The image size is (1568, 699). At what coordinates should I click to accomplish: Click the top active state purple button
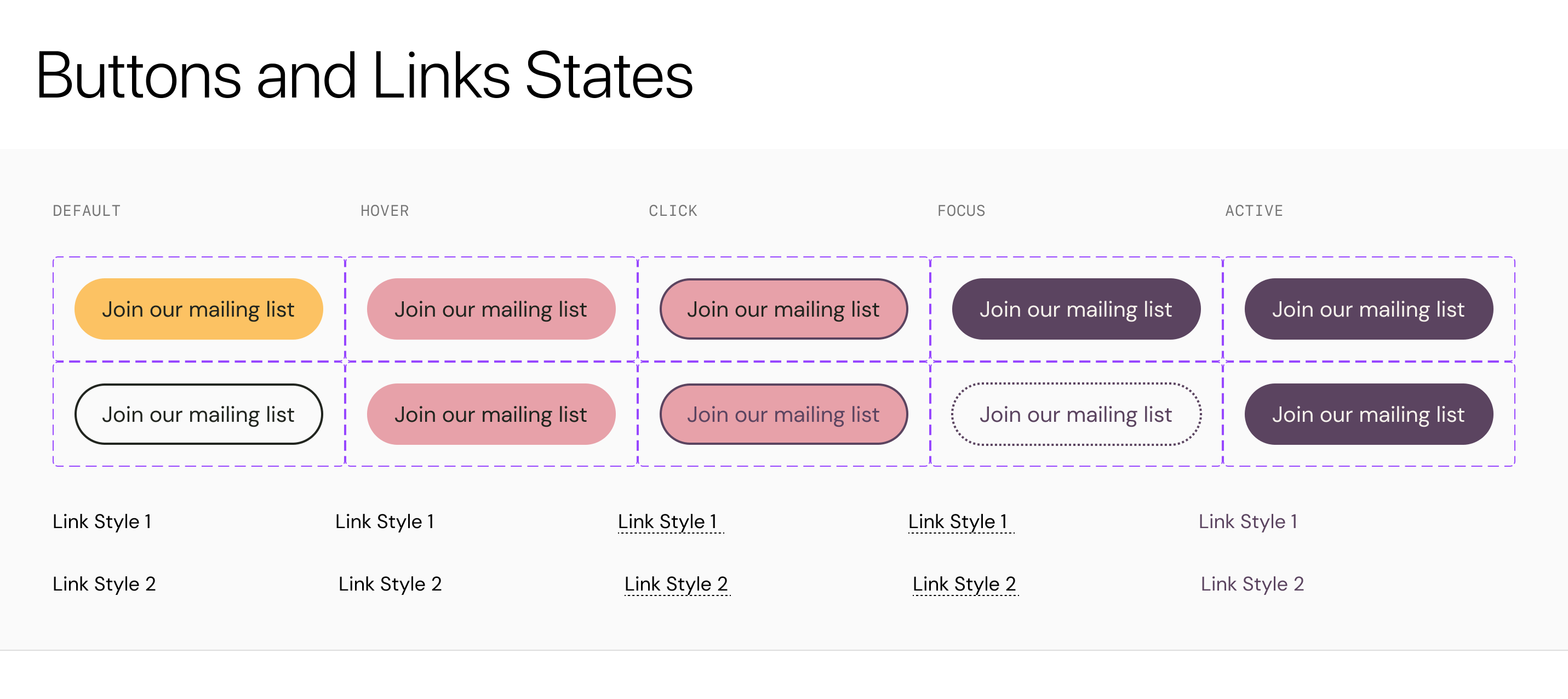pyautogui.click(x=1369, y=310)
